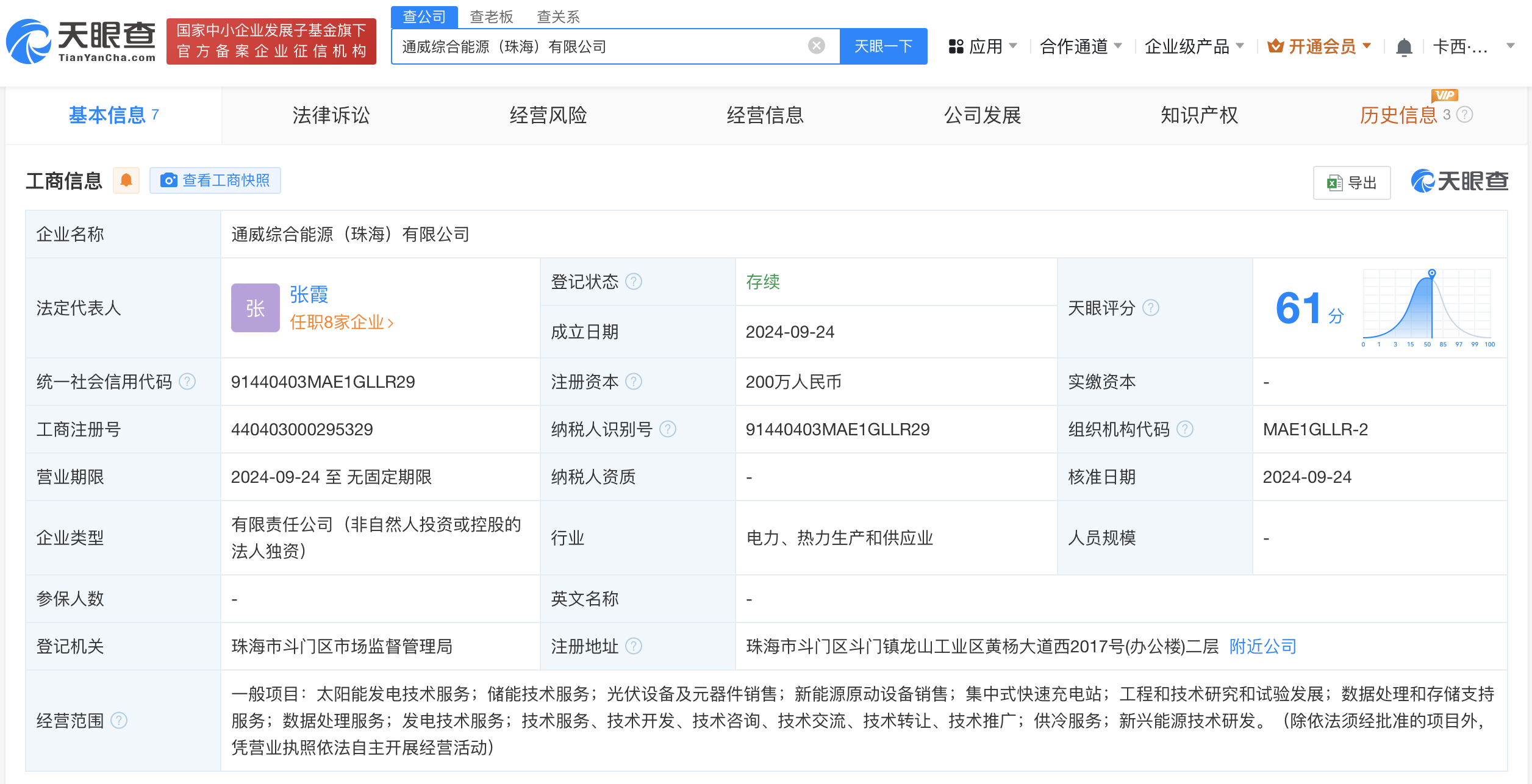Viewport: 1532px width, 784px height.
Task: Click registration number 440403000295329
Action: pyautogui.click(x=302, y=429)
